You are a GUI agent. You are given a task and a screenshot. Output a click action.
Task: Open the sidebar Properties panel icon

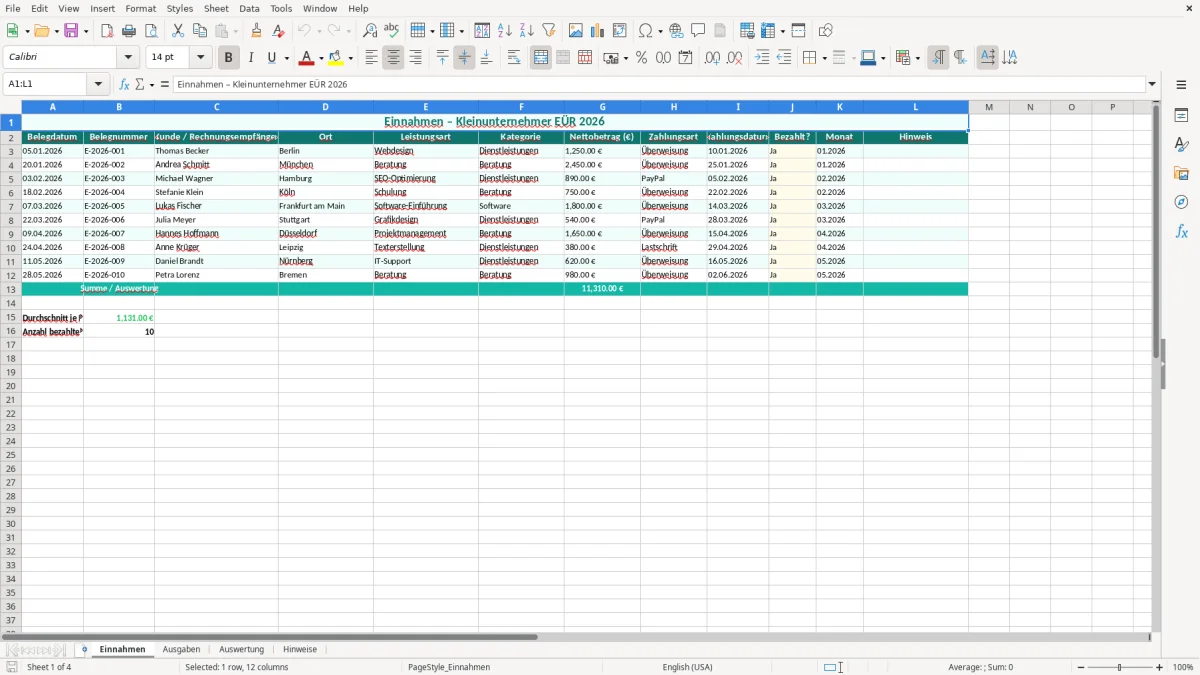[x=1181, y=116]
